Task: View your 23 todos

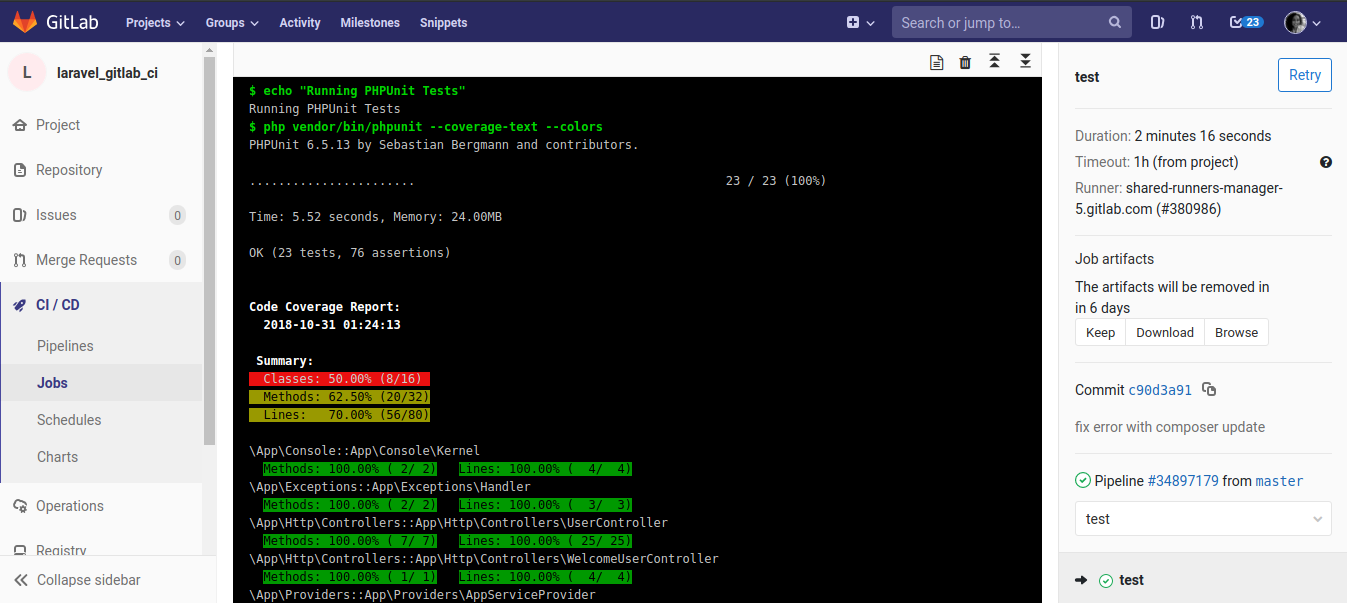Action: [x=1243, y=21]
